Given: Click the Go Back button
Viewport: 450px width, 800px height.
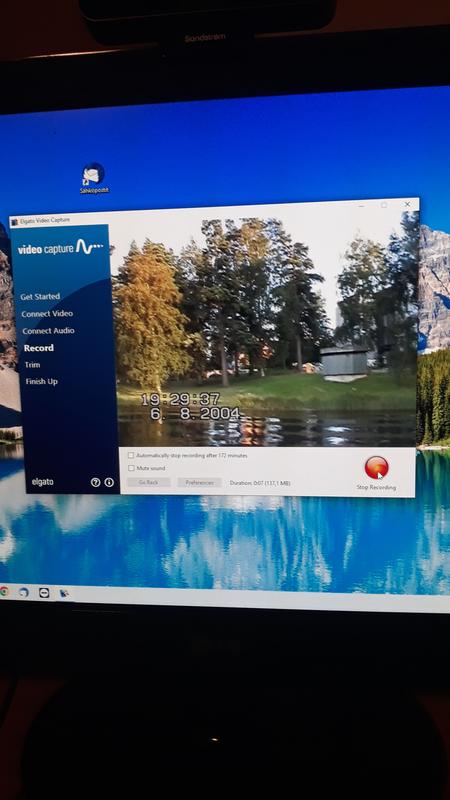Looking at the screenshot, I should coord(148,482).
